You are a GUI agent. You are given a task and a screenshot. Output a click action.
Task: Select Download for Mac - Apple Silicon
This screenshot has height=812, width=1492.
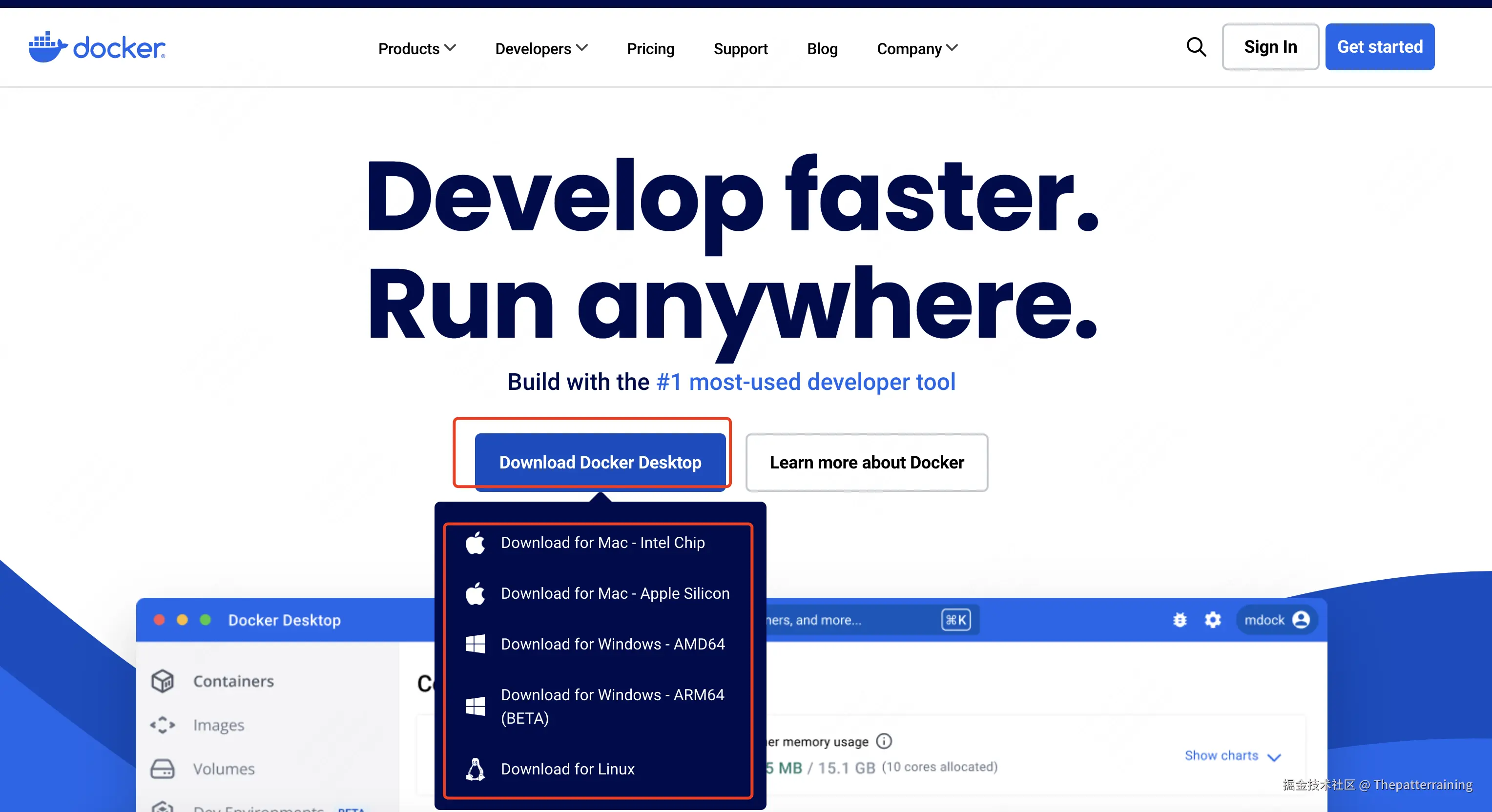pos(615,593)
